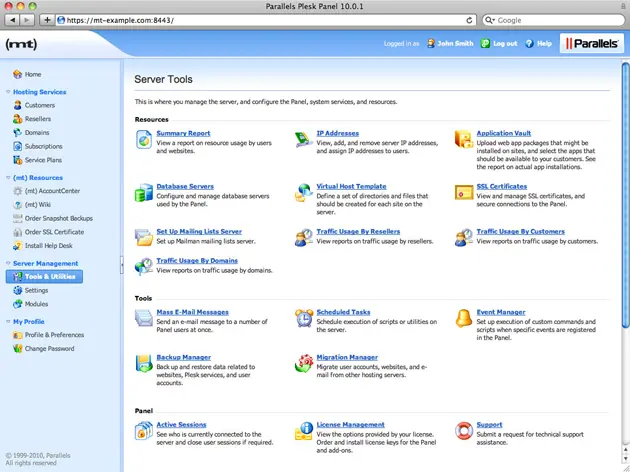Click the browser forward button
This screenshot has height=472, width=630.
[x=27, y=20]
